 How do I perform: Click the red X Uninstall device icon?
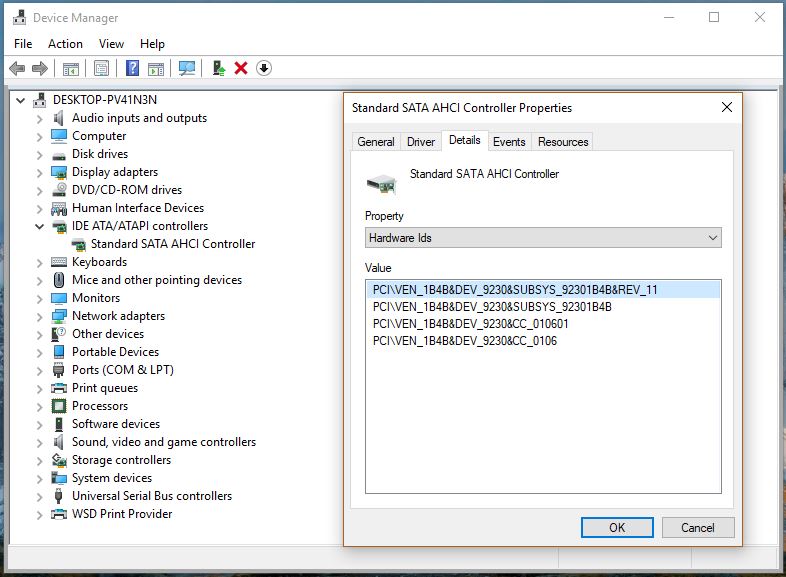point(241,68)
